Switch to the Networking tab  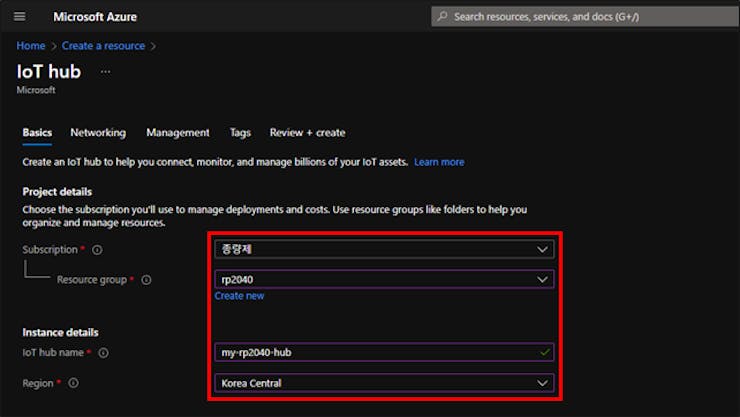point(98,133)
